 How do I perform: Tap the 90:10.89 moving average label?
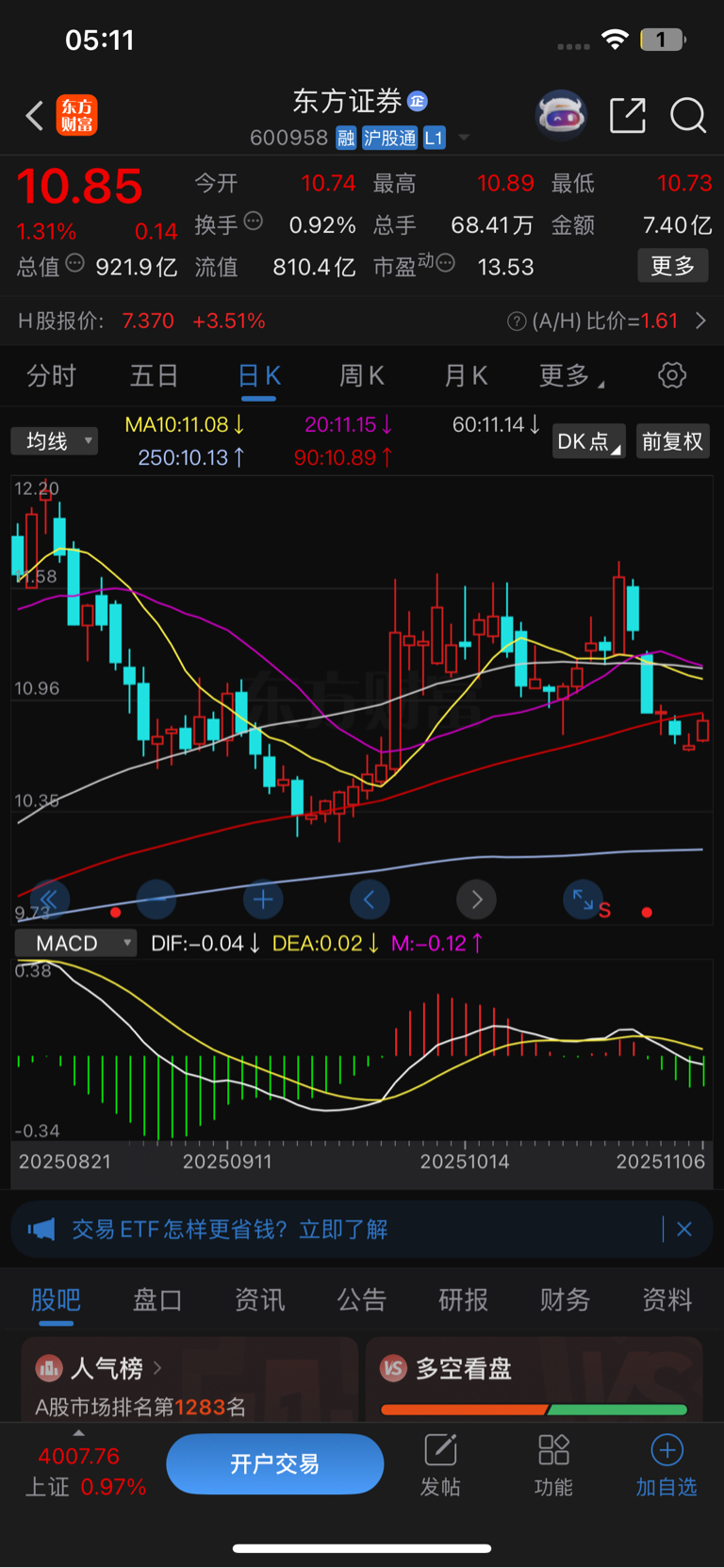coord(343,457)
